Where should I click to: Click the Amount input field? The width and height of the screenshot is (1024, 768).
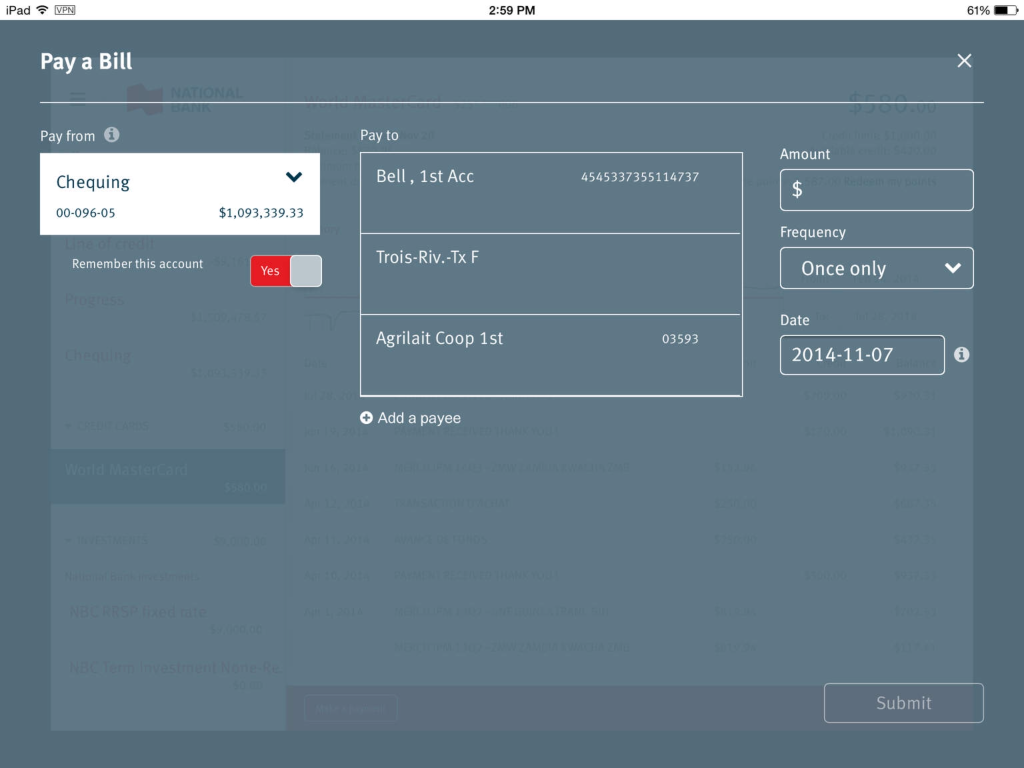876,190
